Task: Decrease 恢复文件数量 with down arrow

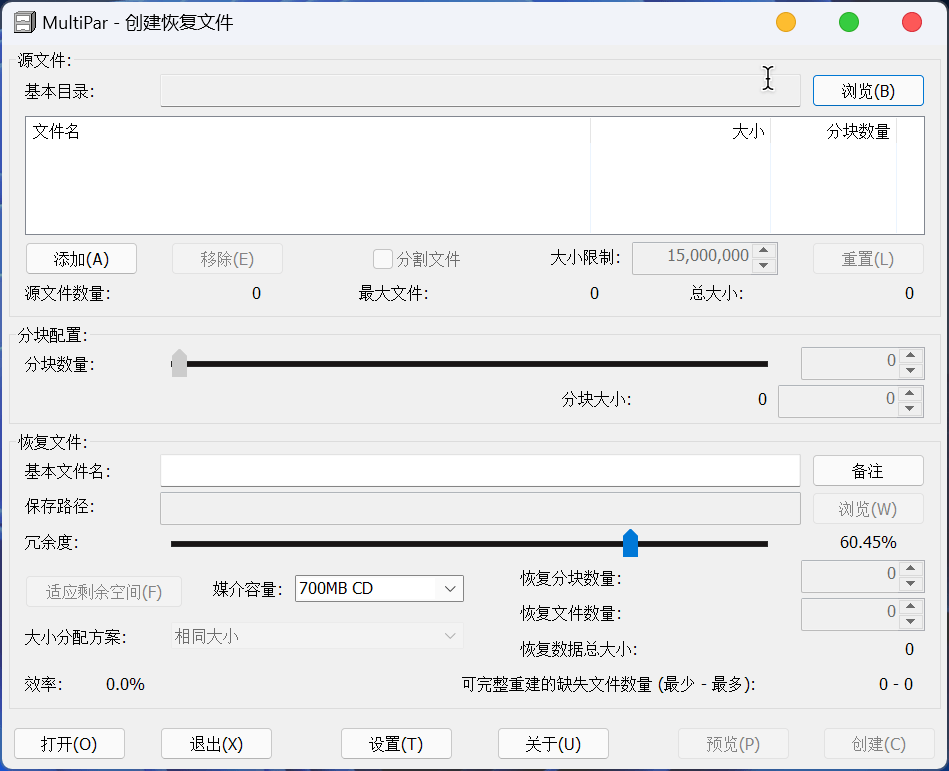Action: click(911, 622)
